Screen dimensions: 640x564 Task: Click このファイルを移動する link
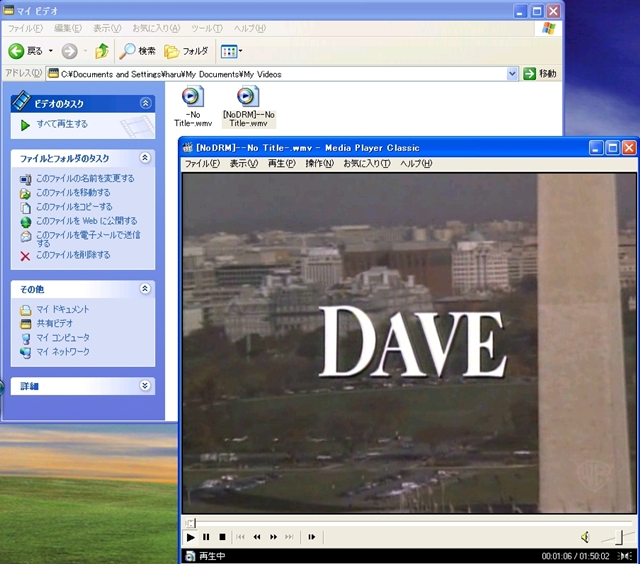[73, 192]
